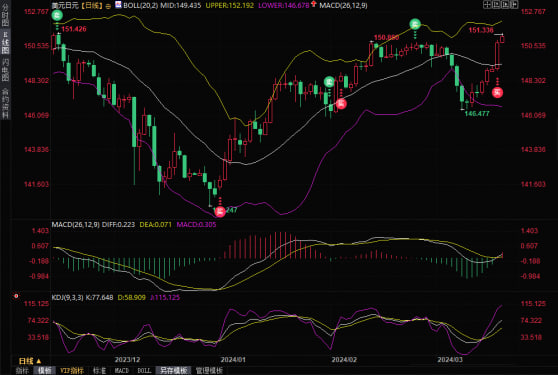
Task: Click the 另存模板 button
Action: 174,370
